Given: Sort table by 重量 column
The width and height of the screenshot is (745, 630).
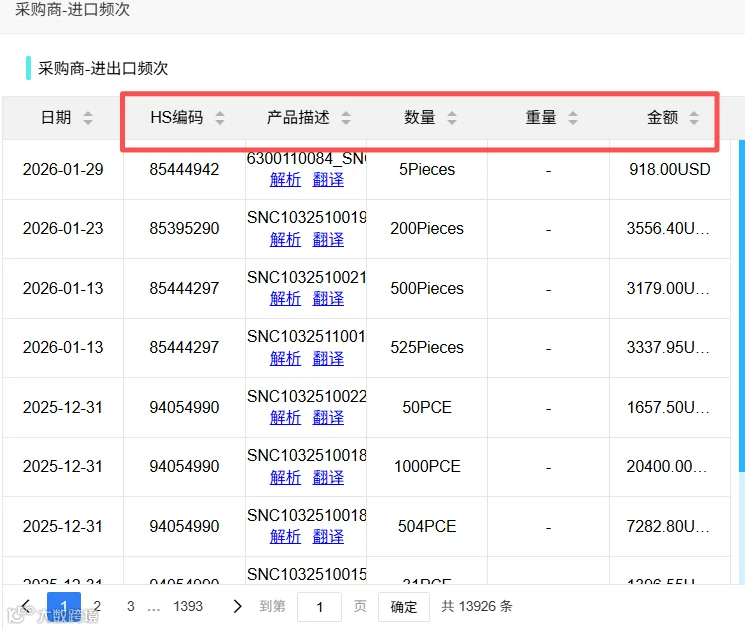Looking at the screenshot, I should click(573, 117).
